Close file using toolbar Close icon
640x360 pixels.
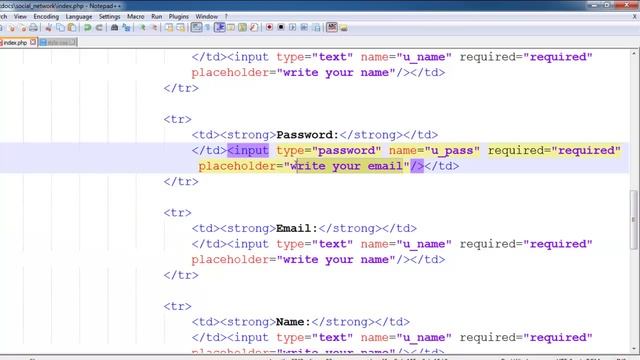point(12,28)
